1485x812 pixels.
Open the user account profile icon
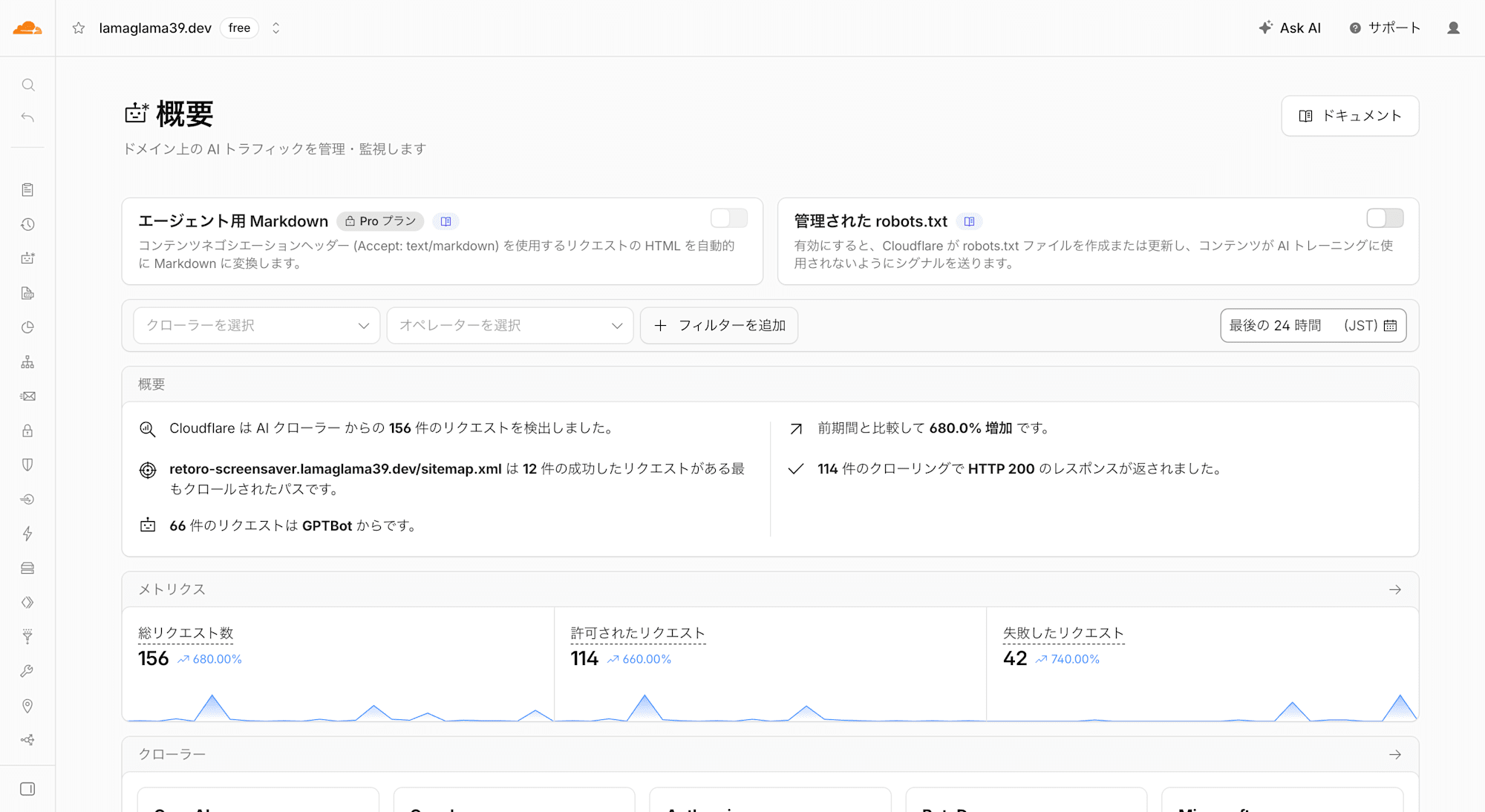[1453, 28]
